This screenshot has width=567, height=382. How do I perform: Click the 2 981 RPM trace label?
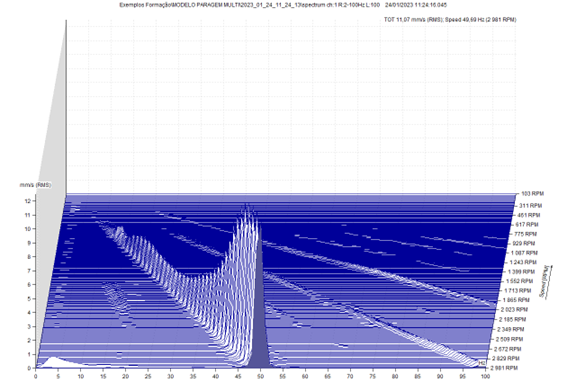click(505, 368)
